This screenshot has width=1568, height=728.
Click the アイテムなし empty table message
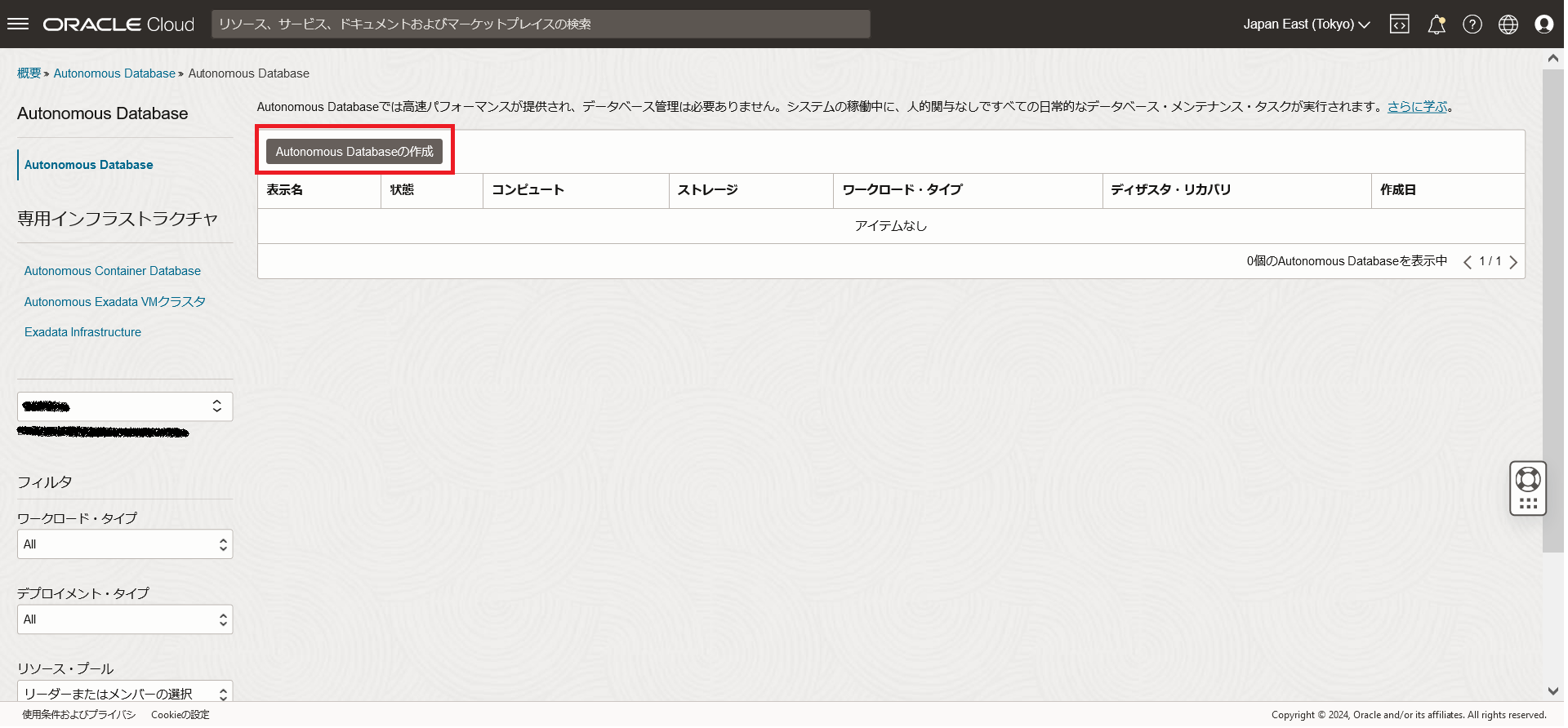tap(891, 226)
